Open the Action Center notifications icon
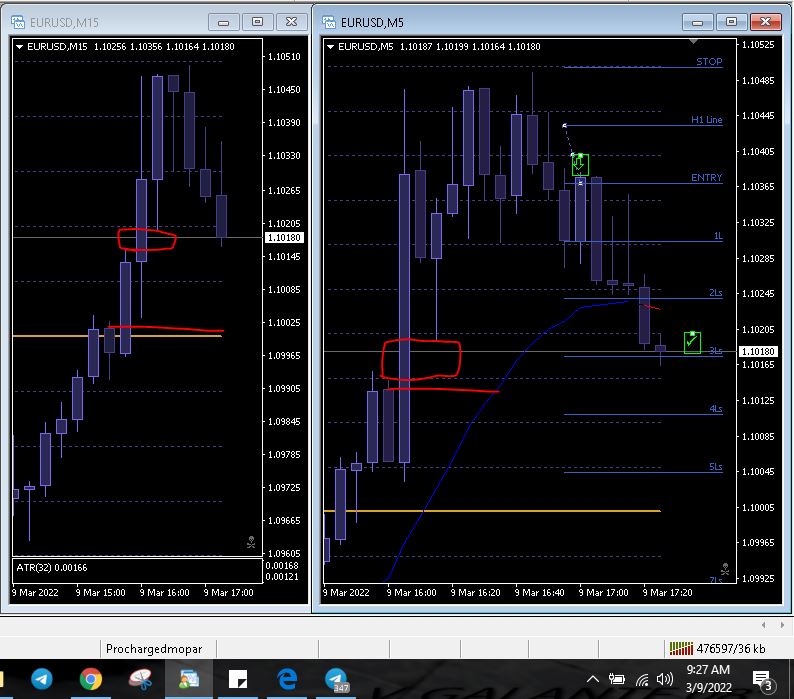 [764, 680]
